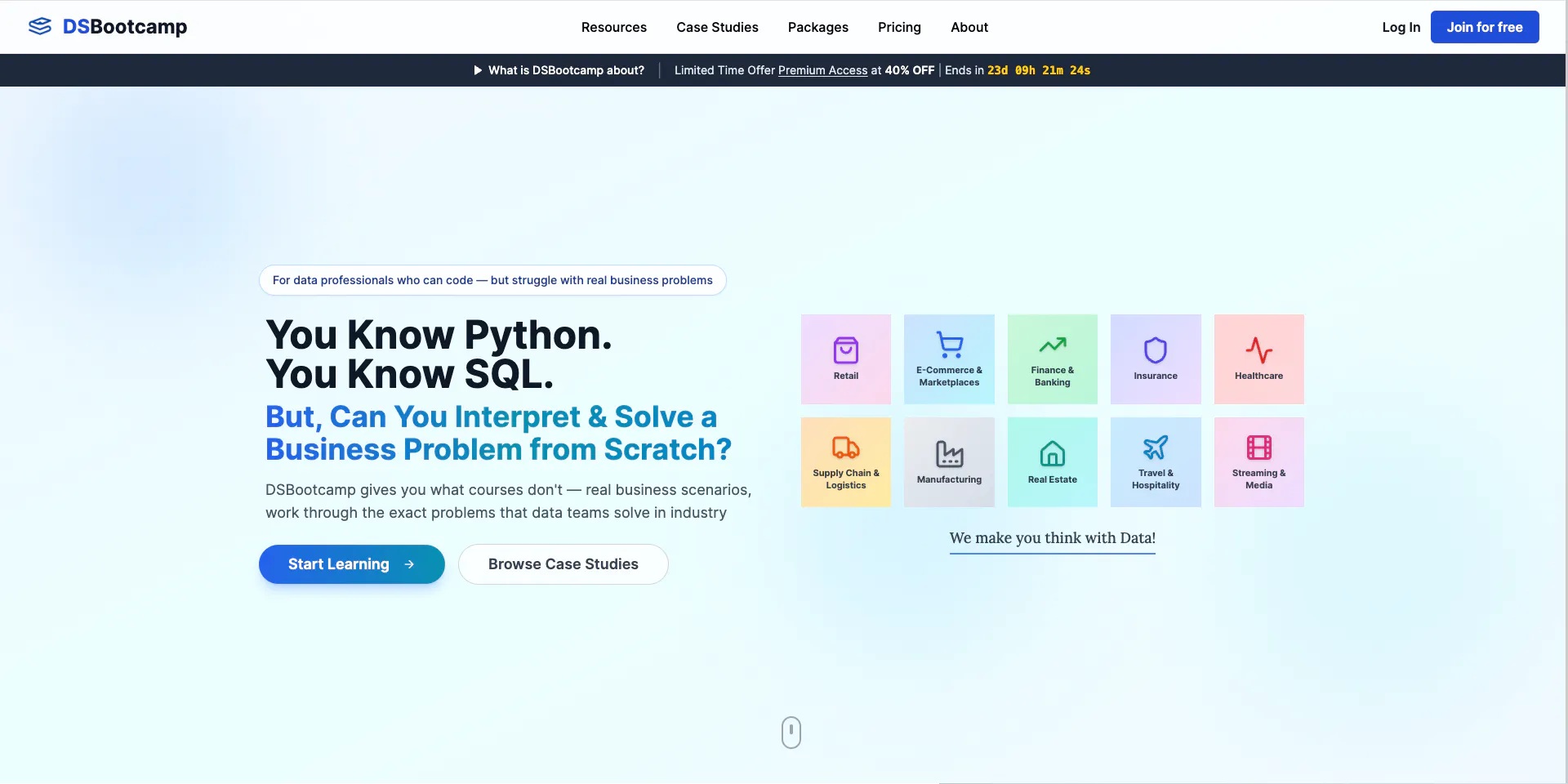This screenshot has width=1568, height=784.
Task: Click the 'We make you think with Data!' tagline
Action: pos(1053,538)
